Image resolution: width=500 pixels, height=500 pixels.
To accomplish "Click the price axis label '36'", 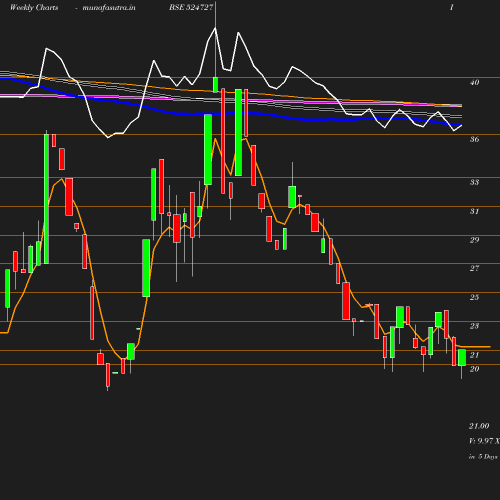I will (474, 139).
